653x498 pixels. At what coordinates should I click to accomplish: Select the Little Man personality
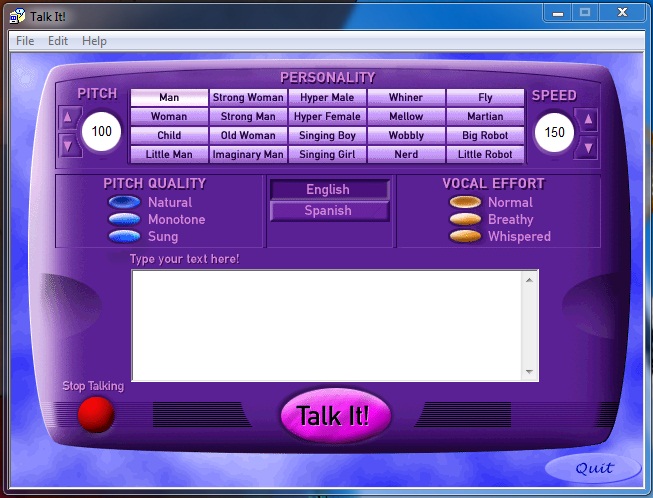click(x=169, y=154)
